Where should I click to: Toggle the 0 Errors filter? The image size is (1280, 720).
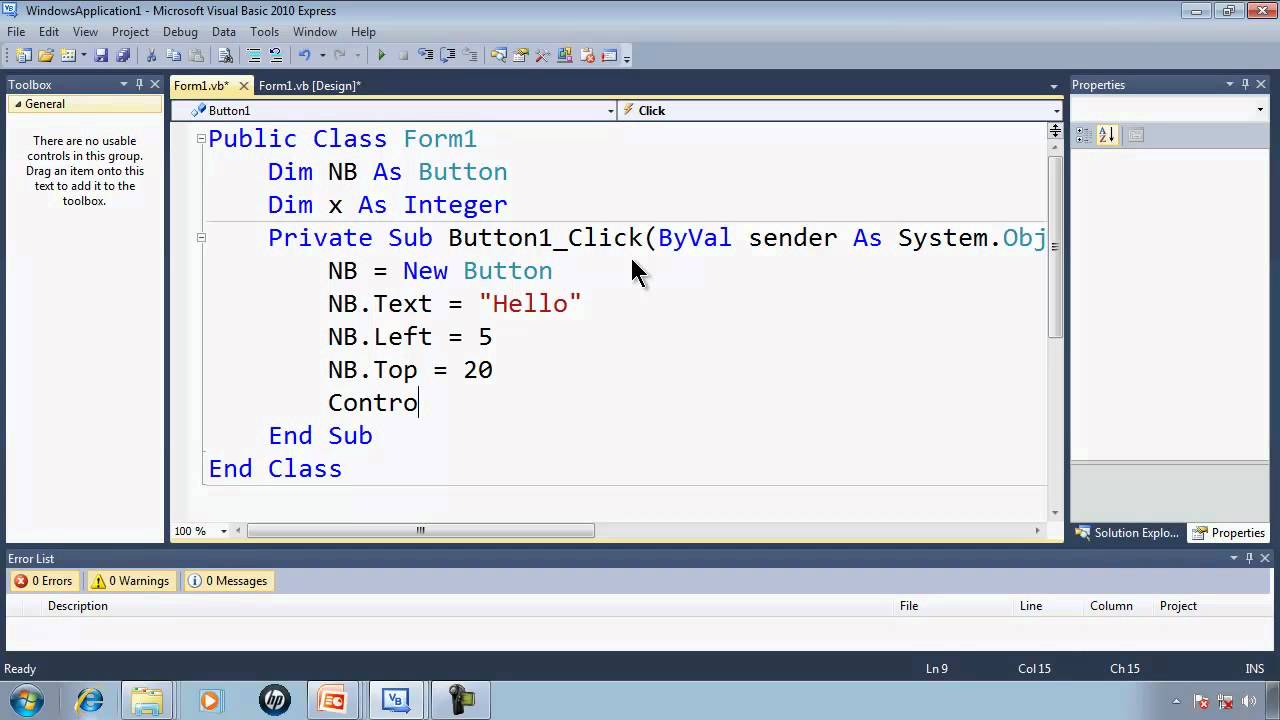[43, 581]
